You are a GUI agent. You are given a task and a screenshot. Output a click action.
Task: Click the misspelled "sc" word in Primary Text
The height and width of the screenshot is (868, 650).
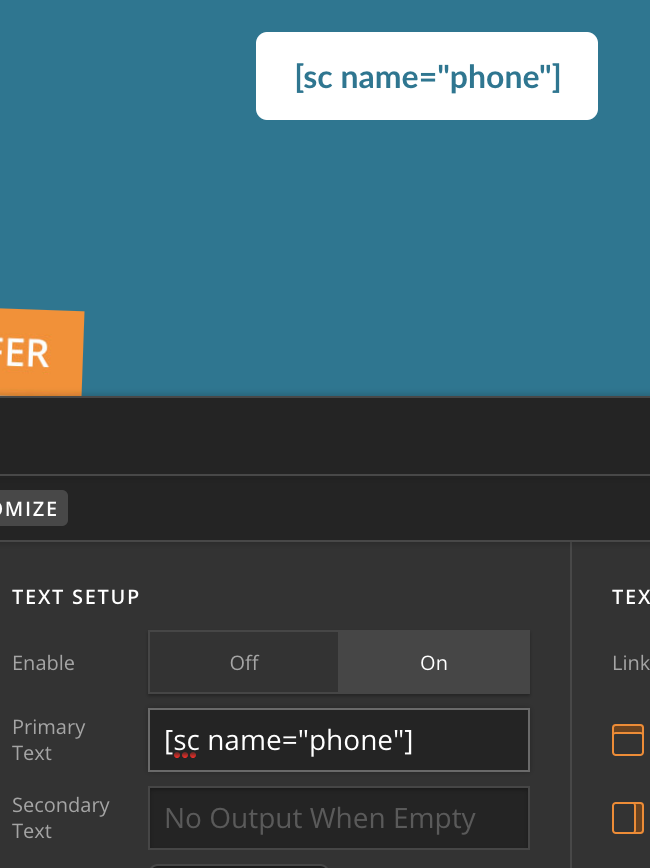(186, 741)
